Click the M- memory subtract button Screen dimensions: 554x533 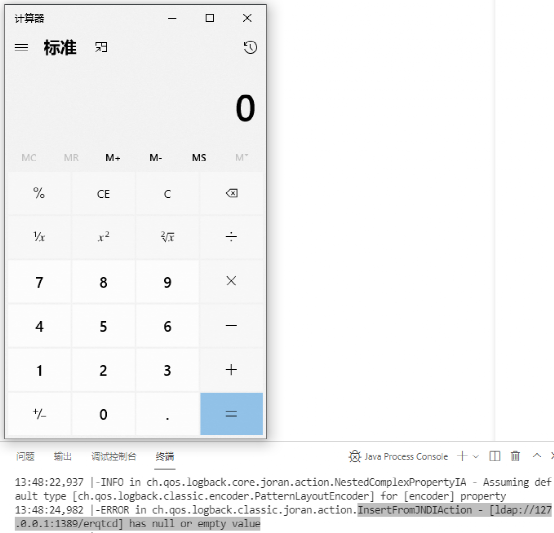(156, 158)
